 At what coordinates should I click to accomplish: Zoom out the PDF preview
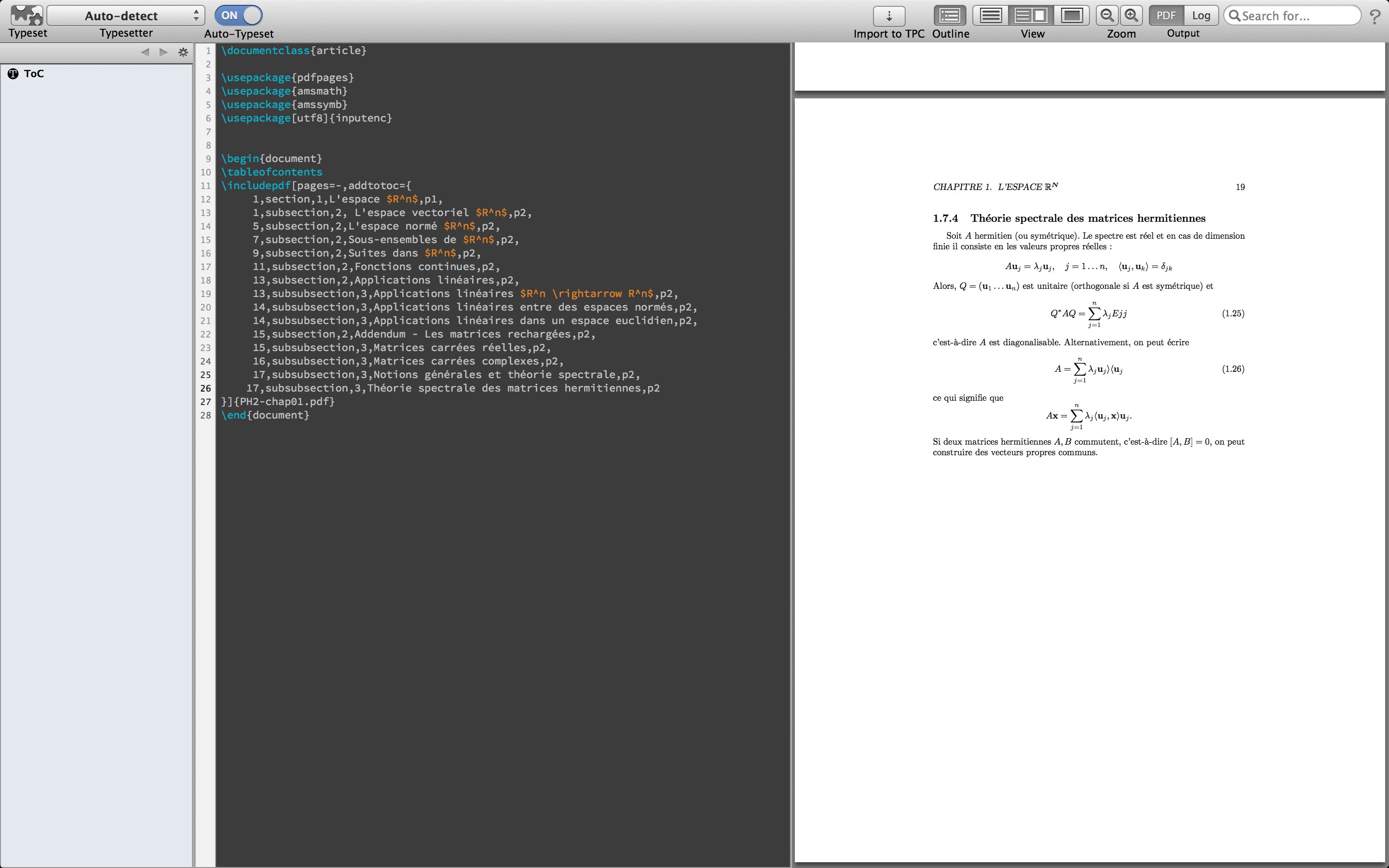(x=1107, y=15)
